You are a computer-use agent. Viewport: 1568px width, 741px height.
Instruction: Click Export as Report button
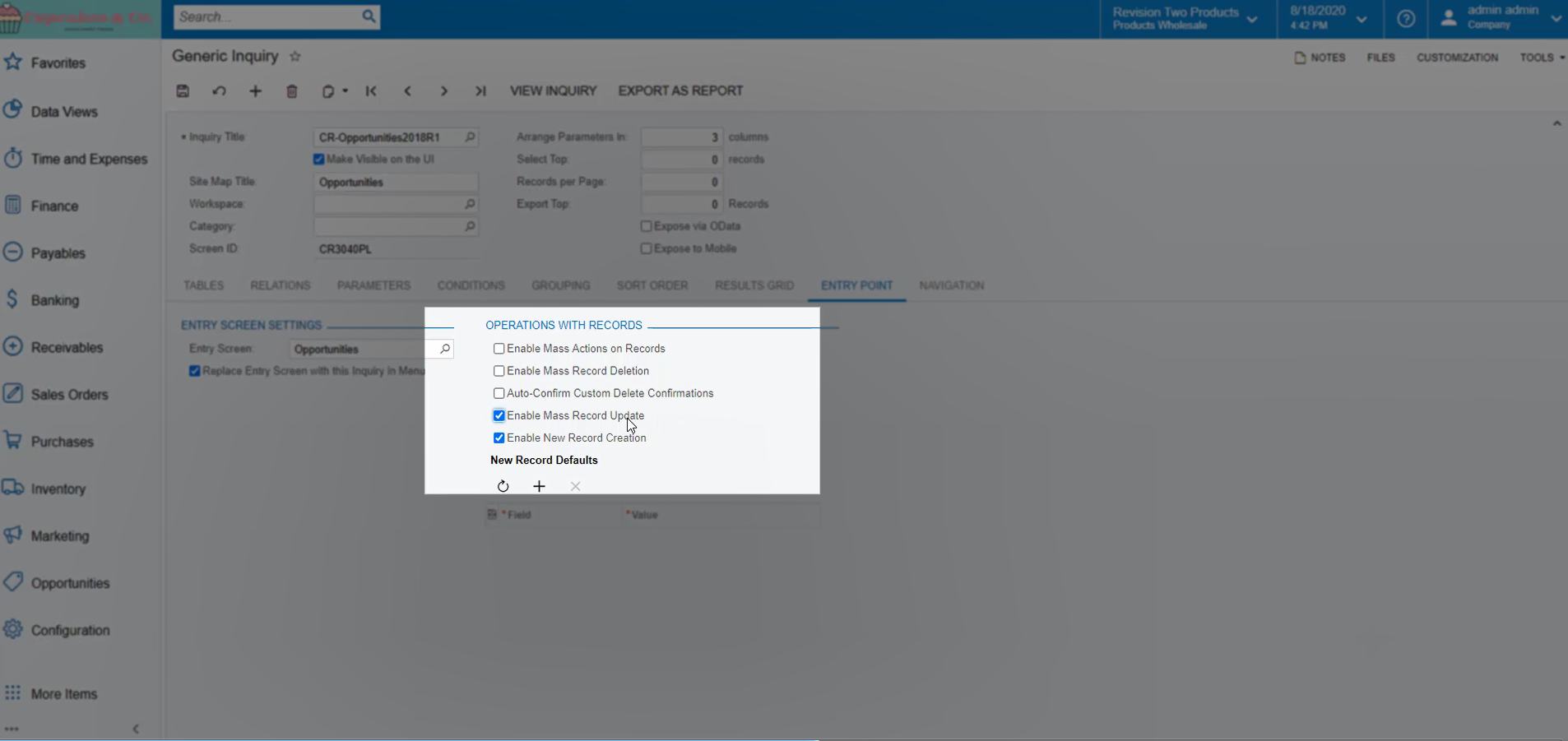(x=680, y=91)
